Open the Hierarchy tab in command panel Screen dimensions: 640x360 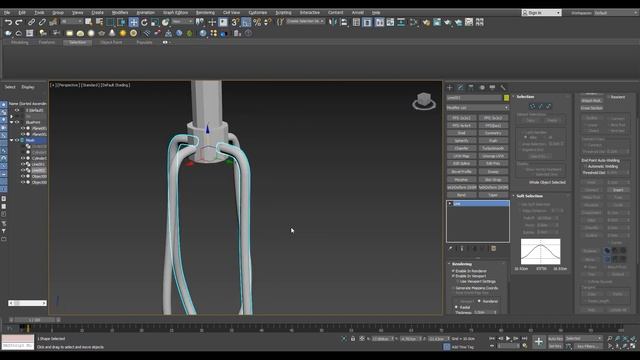471,87
